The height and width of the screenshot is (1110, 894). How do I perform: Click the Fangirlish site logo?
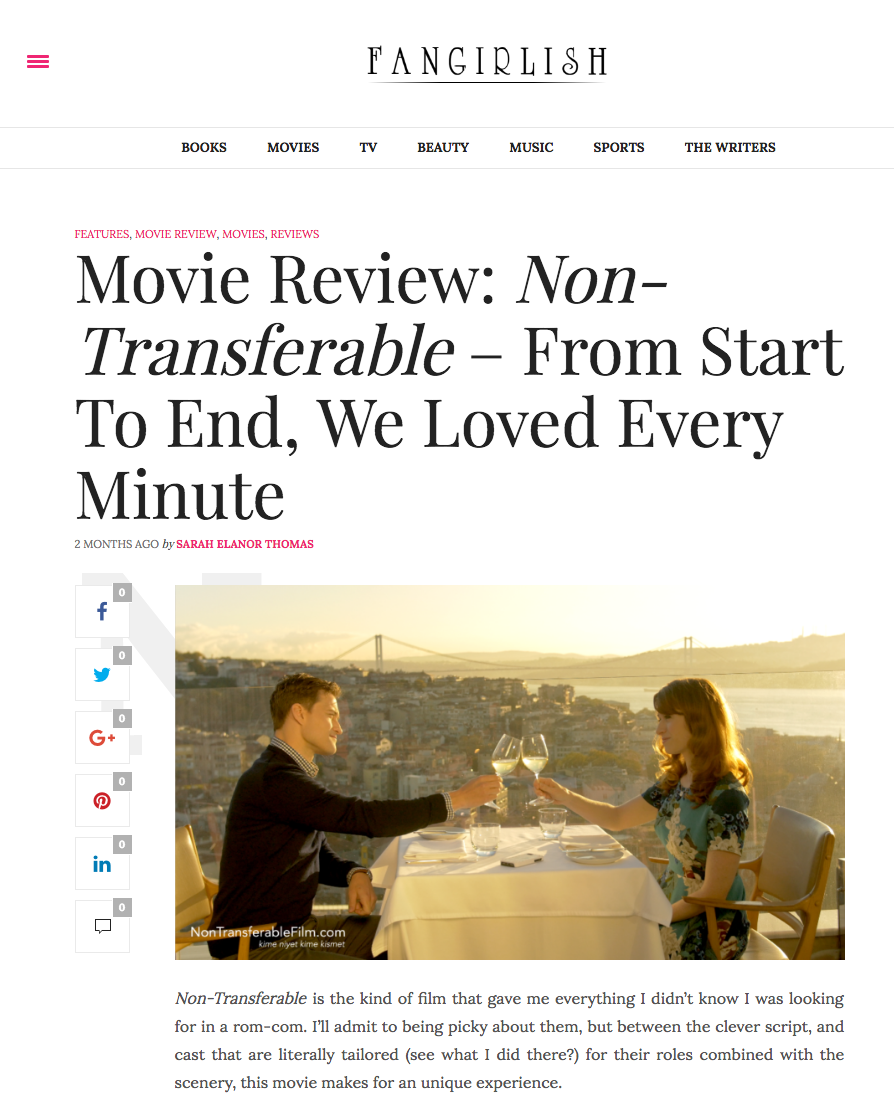coord(487,63)
